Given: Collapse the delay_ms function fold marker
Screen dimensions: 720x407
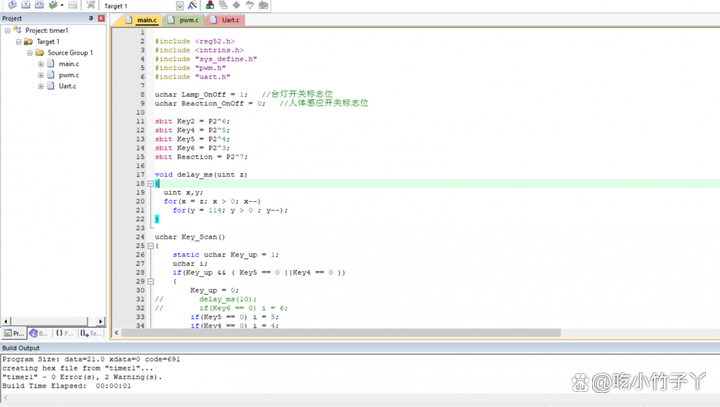Looking at the screenshot, I should click(151, 184).
